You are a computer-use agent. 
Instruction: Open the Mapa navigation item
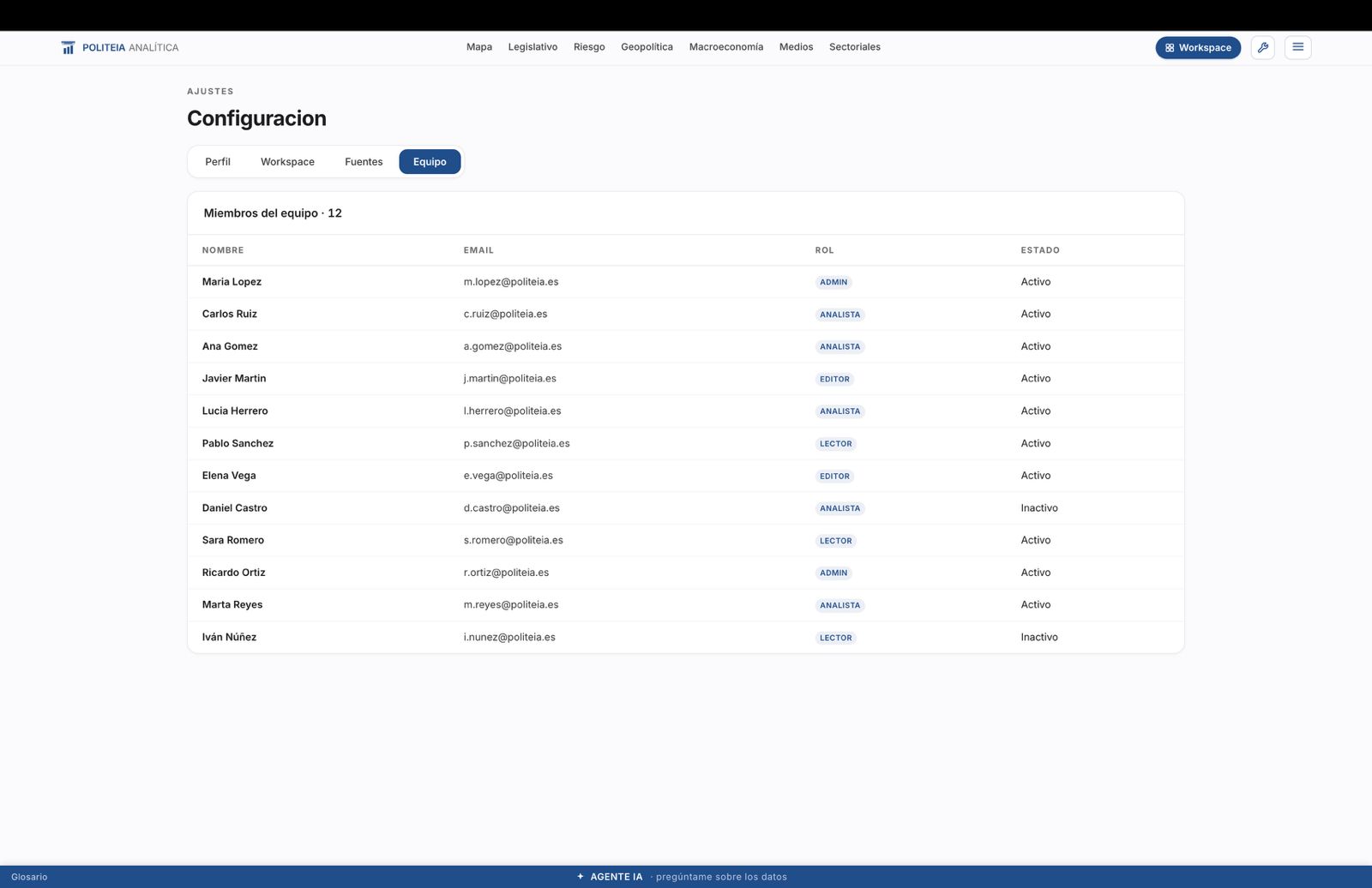pos(479,47)
